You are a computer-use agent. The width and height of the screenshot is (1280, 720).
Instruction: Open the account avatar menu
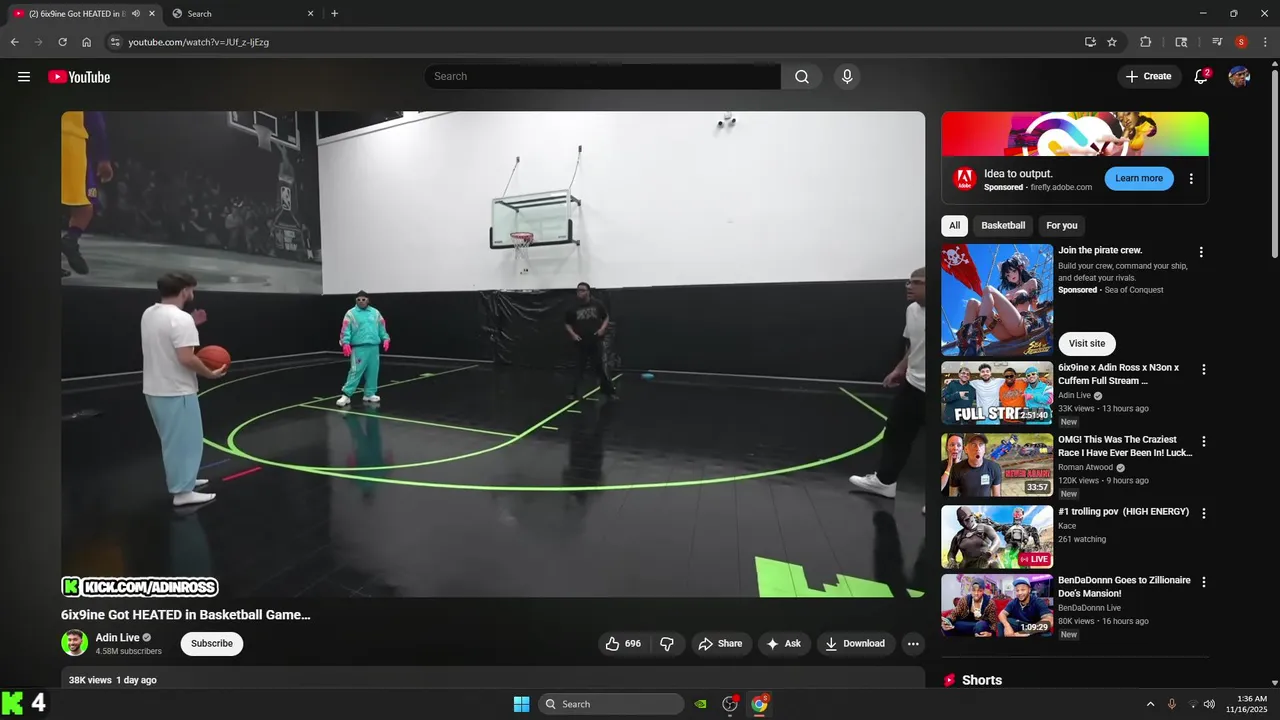(x=1239, y=77)
